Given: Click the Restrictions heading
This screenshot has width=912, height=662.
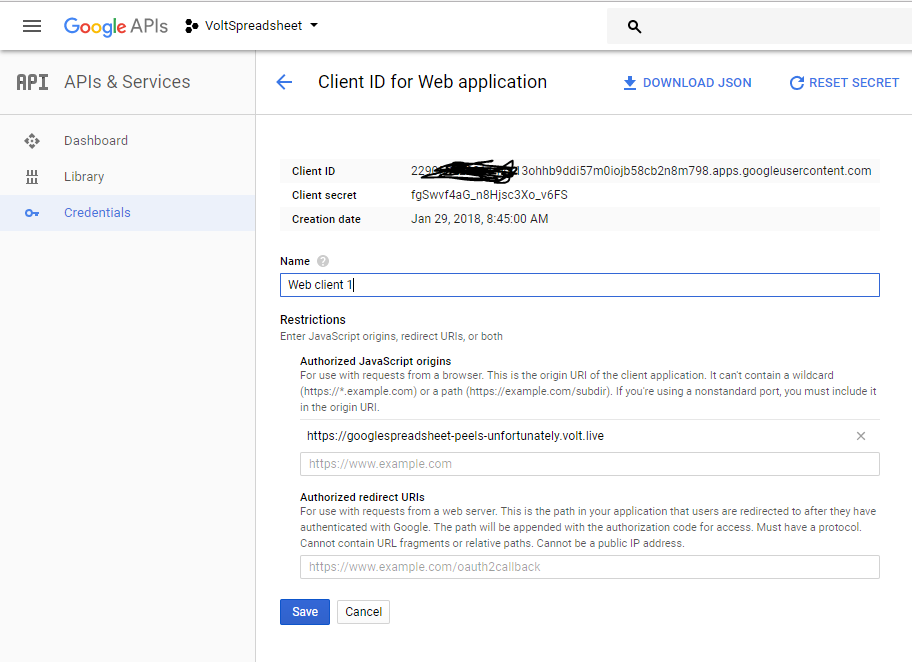Looking at the screenshot, I should coord(313,320).
